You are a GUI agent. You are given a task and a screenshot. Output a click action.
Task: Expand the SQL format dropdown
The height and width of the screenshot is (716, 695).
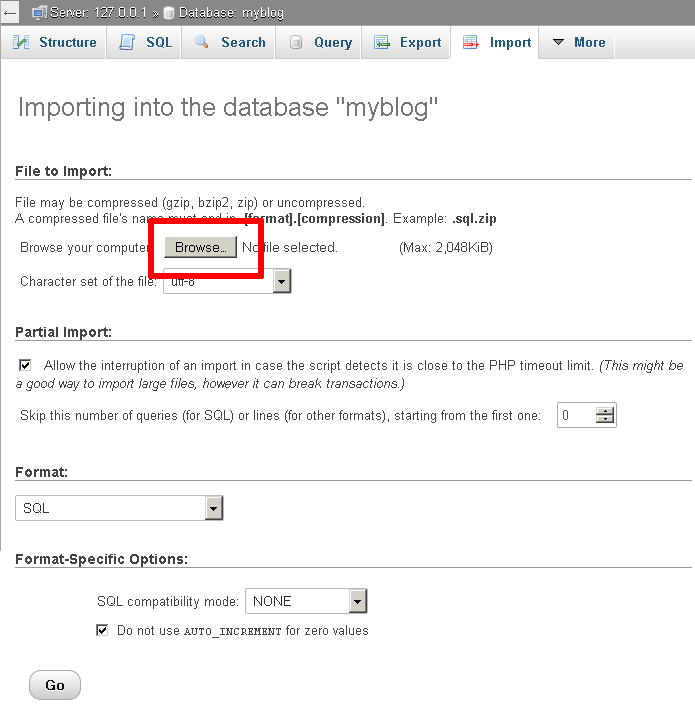click(x=213, y=509)
